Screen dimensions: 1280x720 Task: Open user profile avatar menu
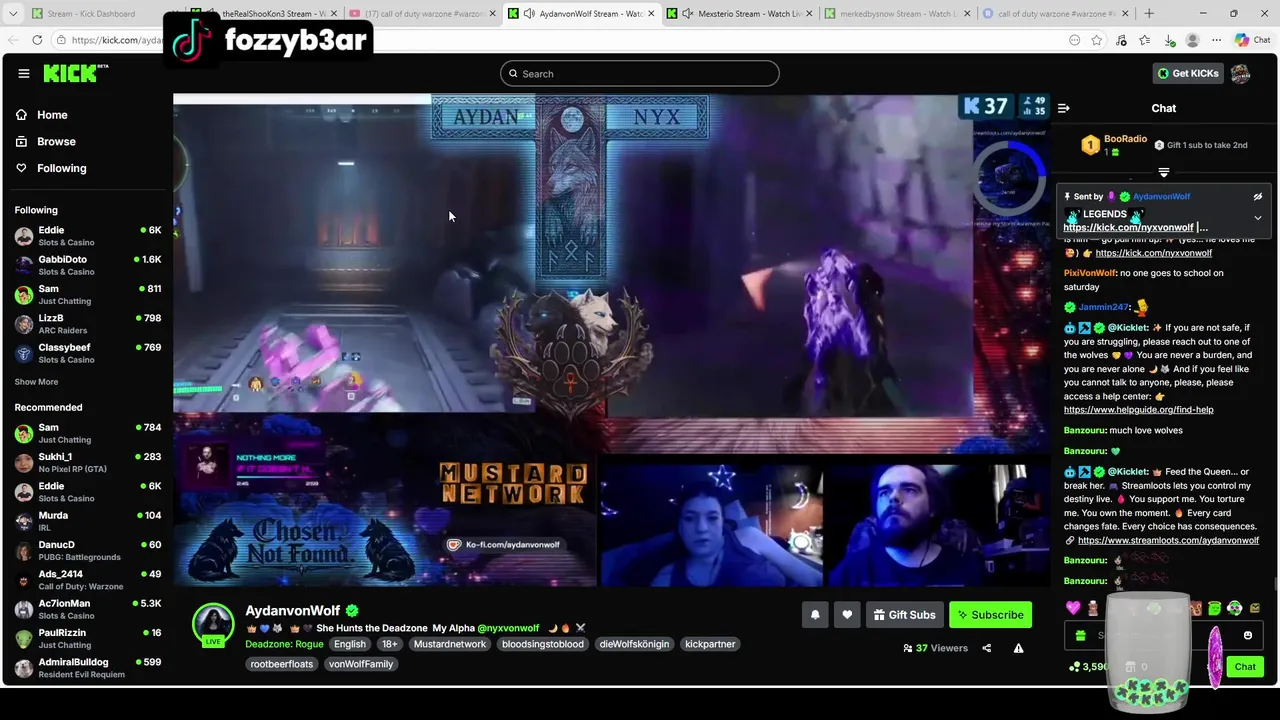tap(1240, 73)
